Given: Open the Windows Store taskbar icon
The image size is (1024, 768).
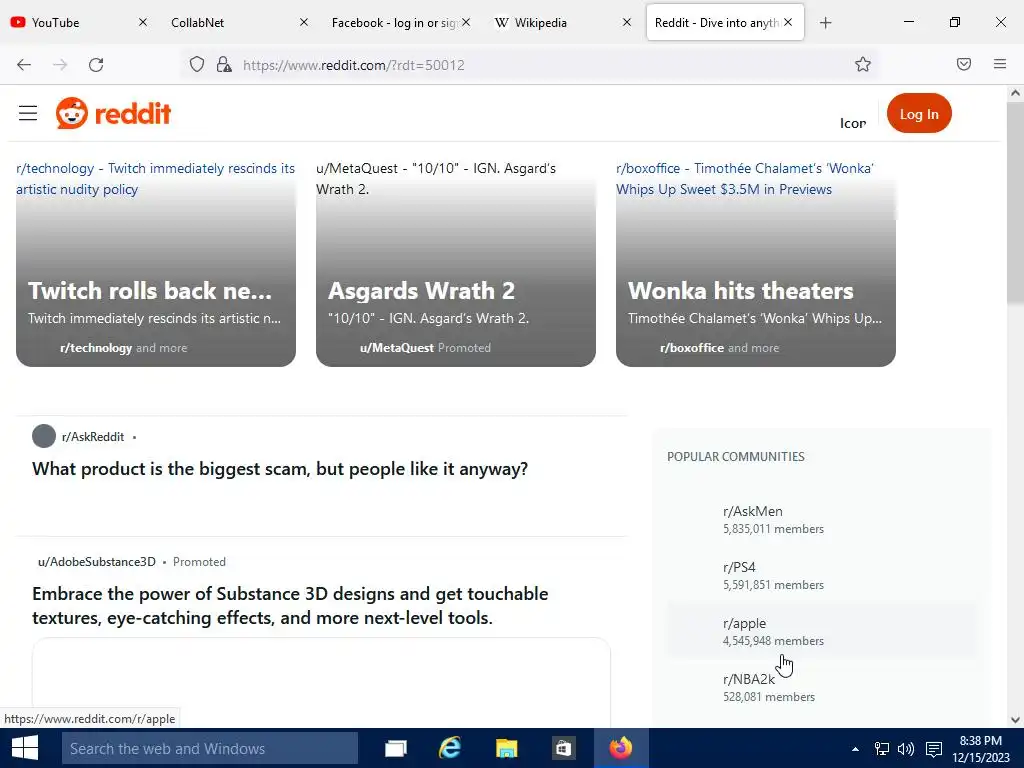Looking at the screenshot, I should (562, 748).
